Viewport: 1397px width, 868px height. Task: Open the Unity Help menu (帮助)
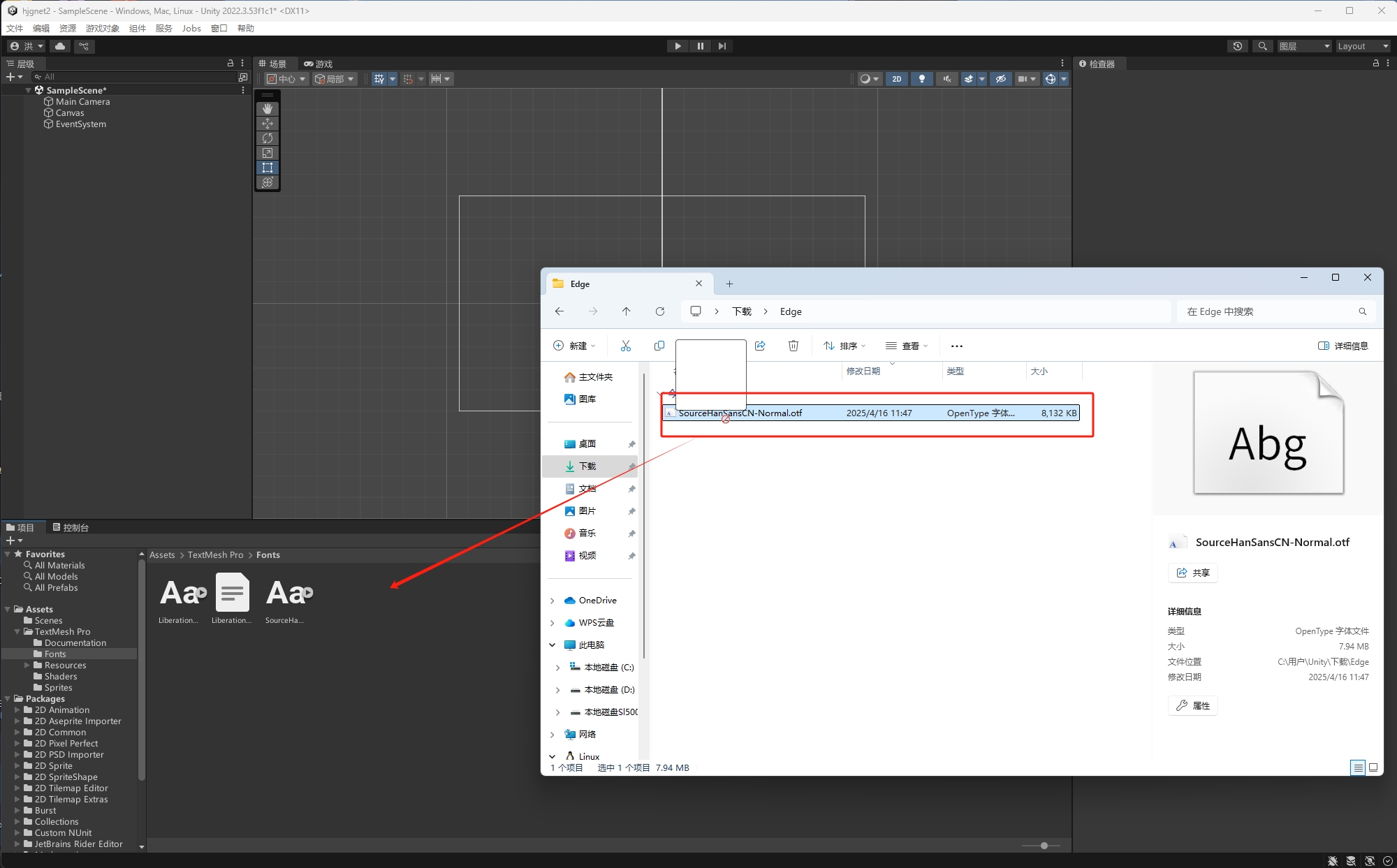[246, 28]
